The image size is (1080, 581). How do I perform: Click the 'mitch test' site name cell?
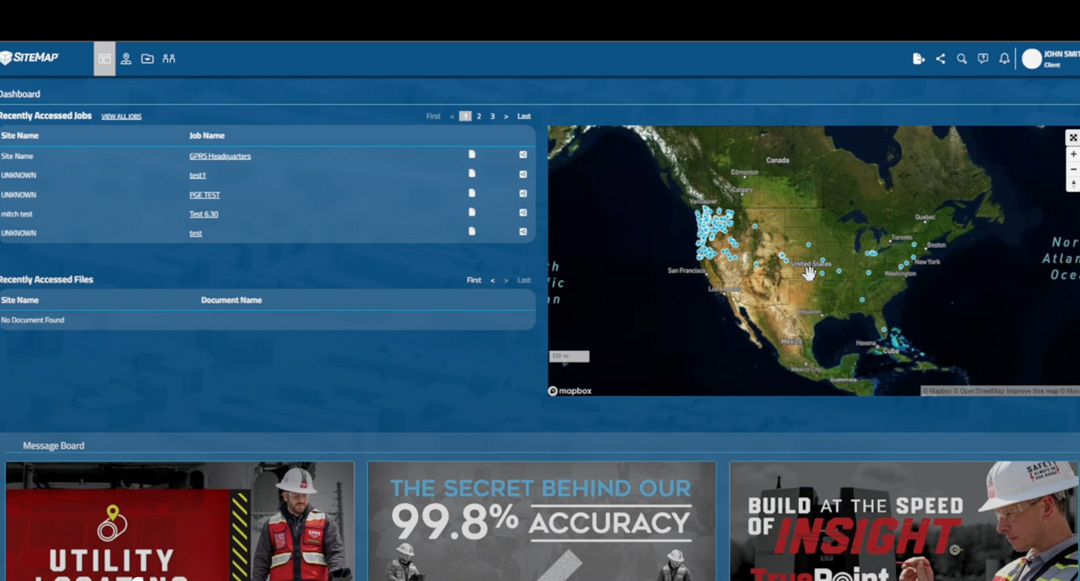tap(17, 214)
